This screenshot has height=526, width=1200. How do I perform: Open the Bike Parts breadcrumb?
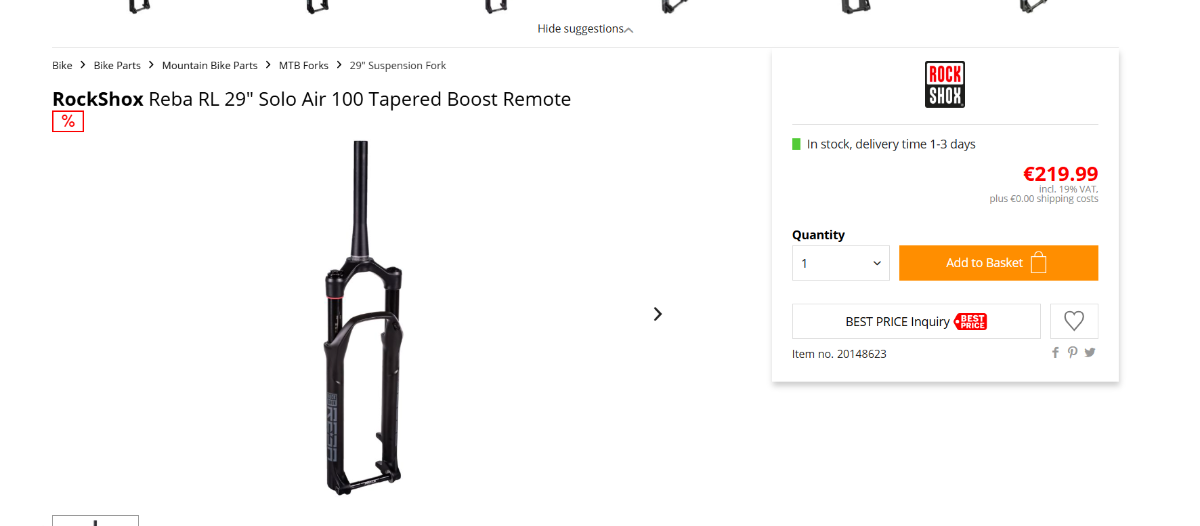tap(117, 65)
